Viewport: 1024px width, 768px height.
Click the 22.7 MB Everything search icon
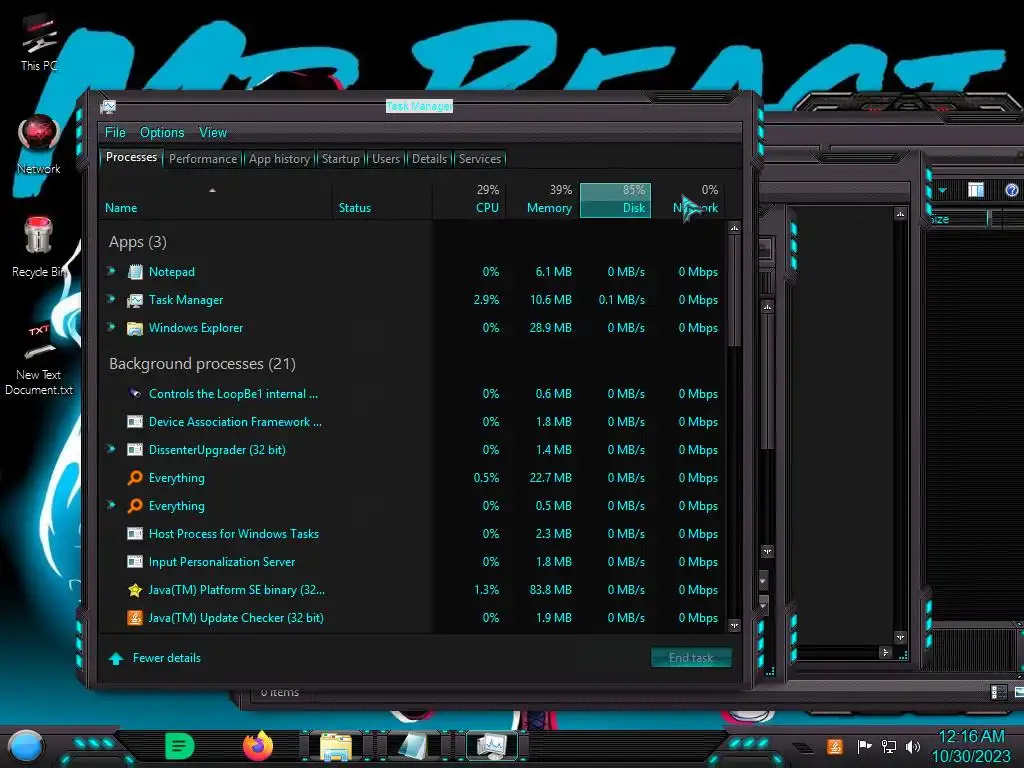point(135,478)
